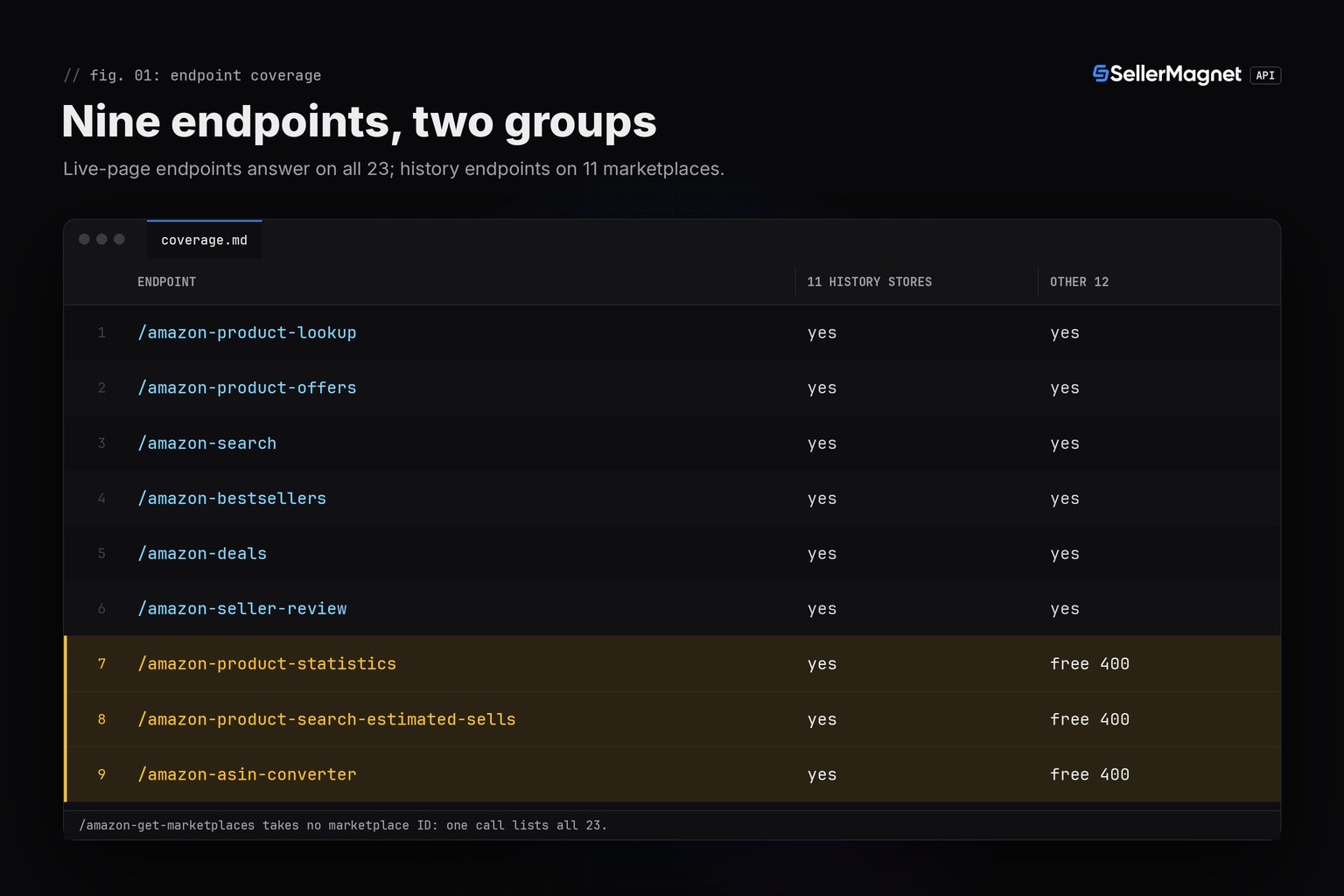
Task: Click 'free 400' in estimated-sells row
Action: (x=1089, y=719)
